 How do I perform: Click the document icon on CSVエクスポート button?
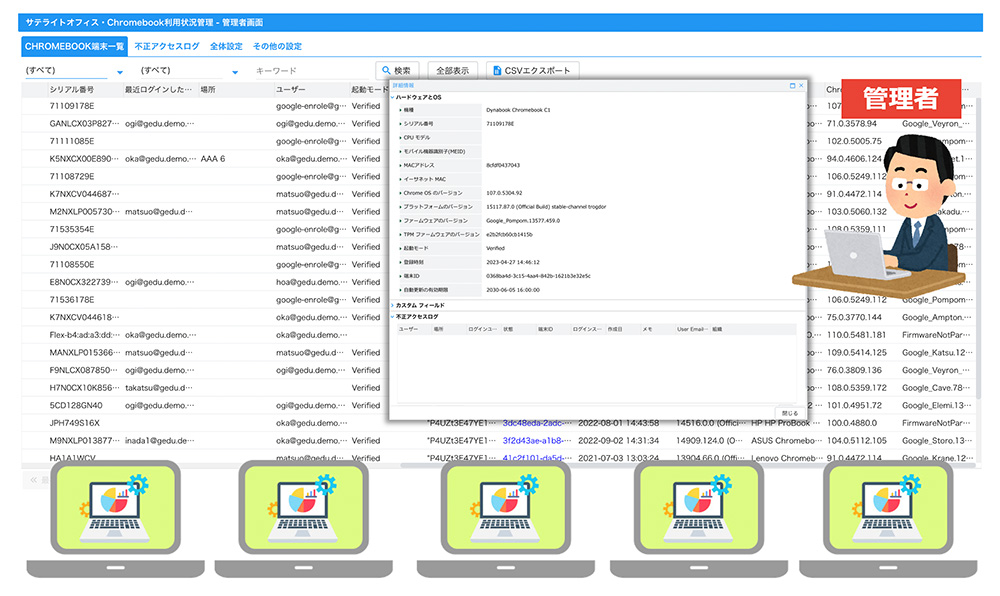pyautogui.click(x=497, y=71)
